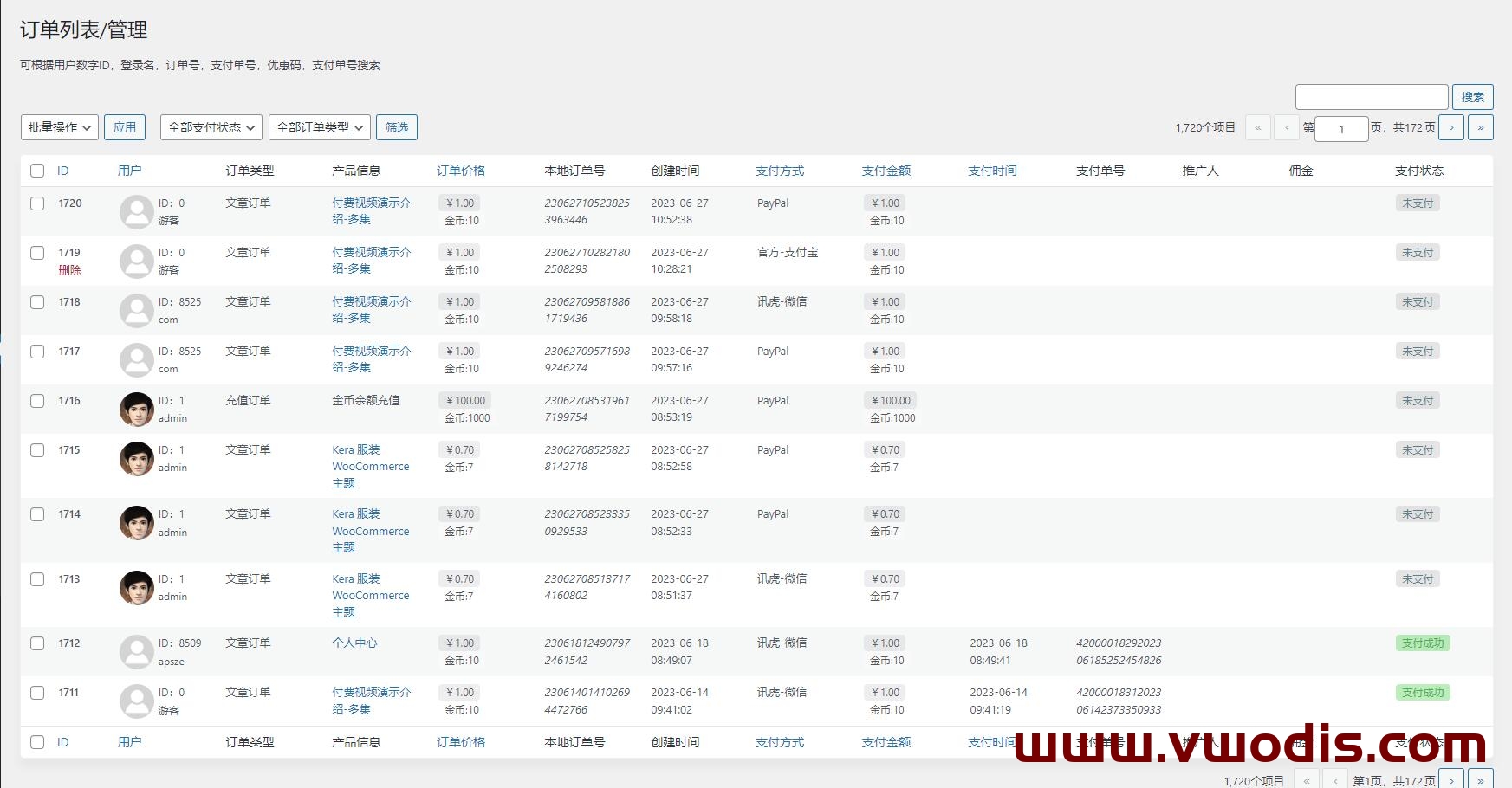The image size is (1512, 788).
Task: Click the guest avatar icon for order 1720
Action: [136, 210]
